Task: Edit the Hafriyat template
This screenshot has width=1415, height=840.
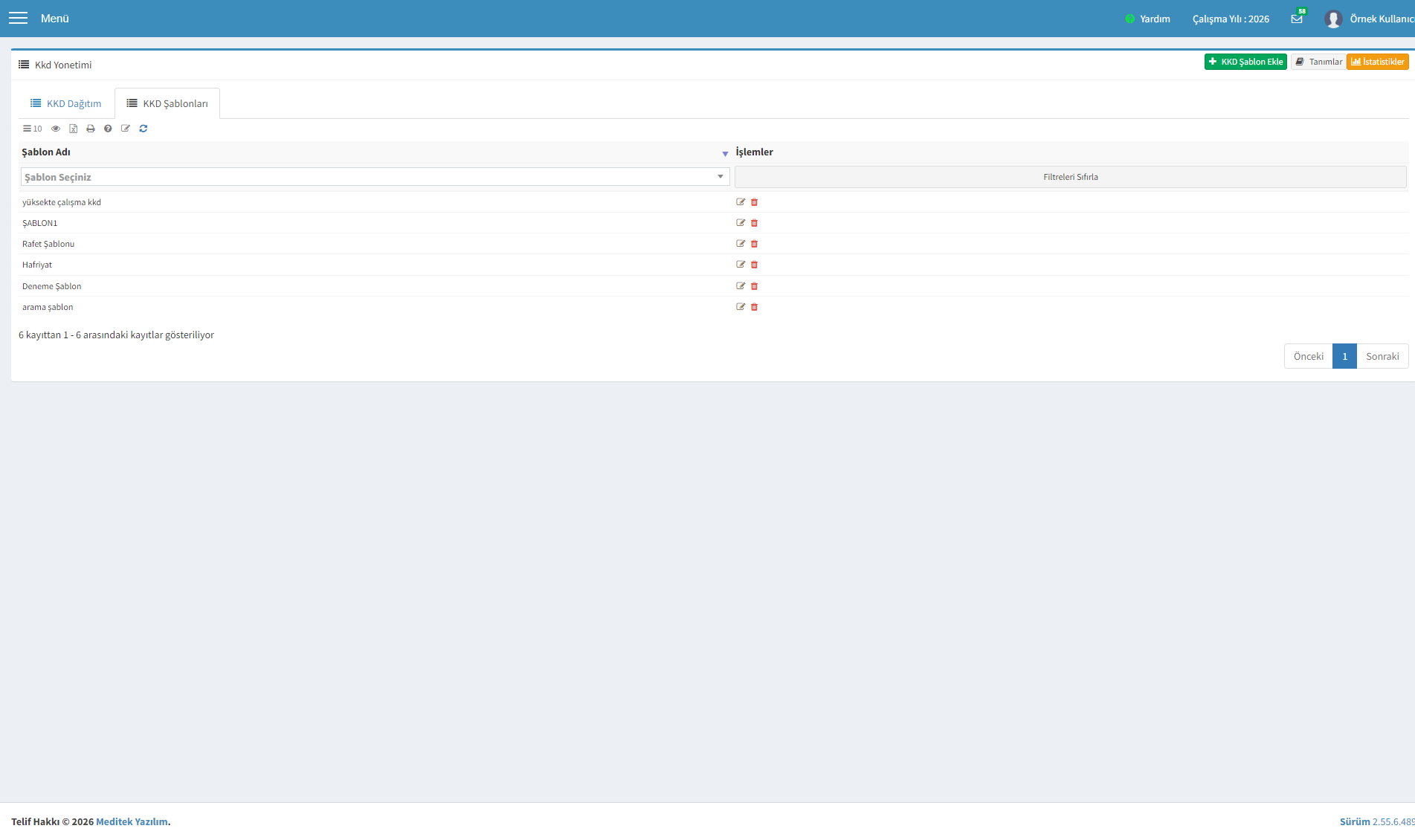Action: point(741,265)
